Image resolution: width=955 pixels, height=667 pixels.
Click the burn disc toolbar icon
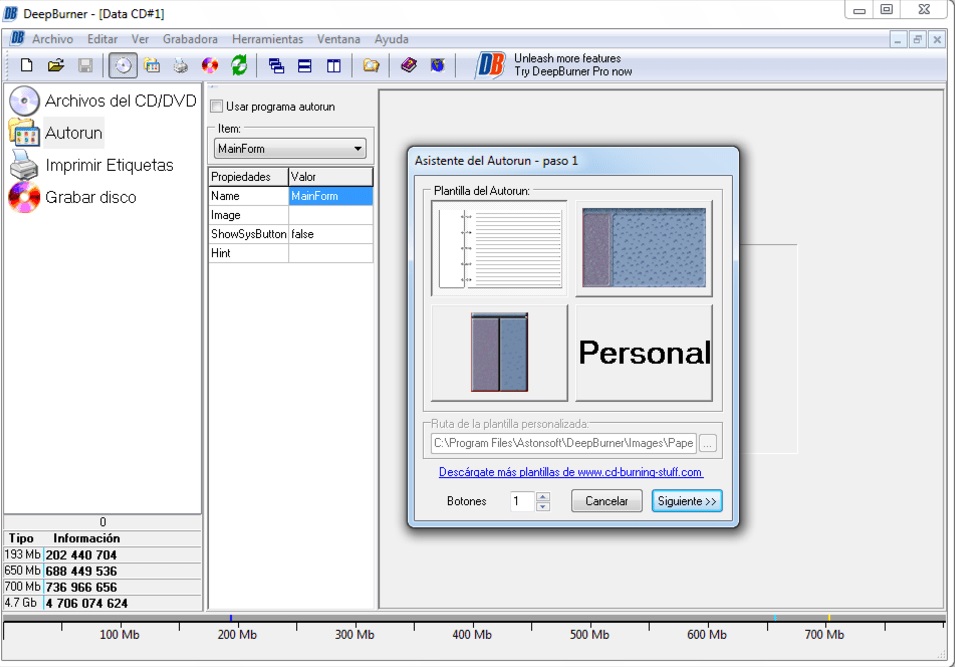(x=210, y=65)
